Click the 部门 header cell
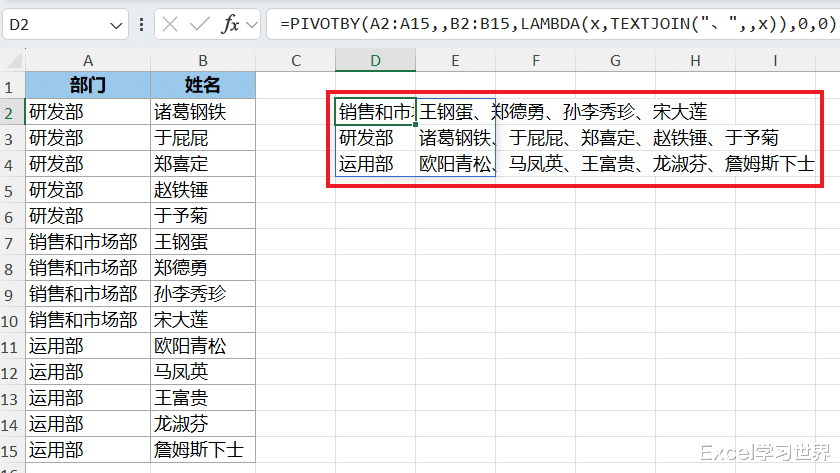The image size is (840, 473). [x=88, y=85]
